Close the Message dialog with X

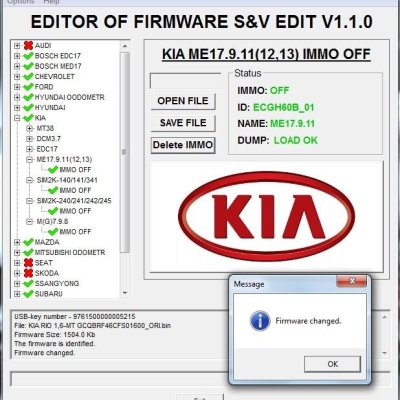pyautogui.click(x=352, y=281)
